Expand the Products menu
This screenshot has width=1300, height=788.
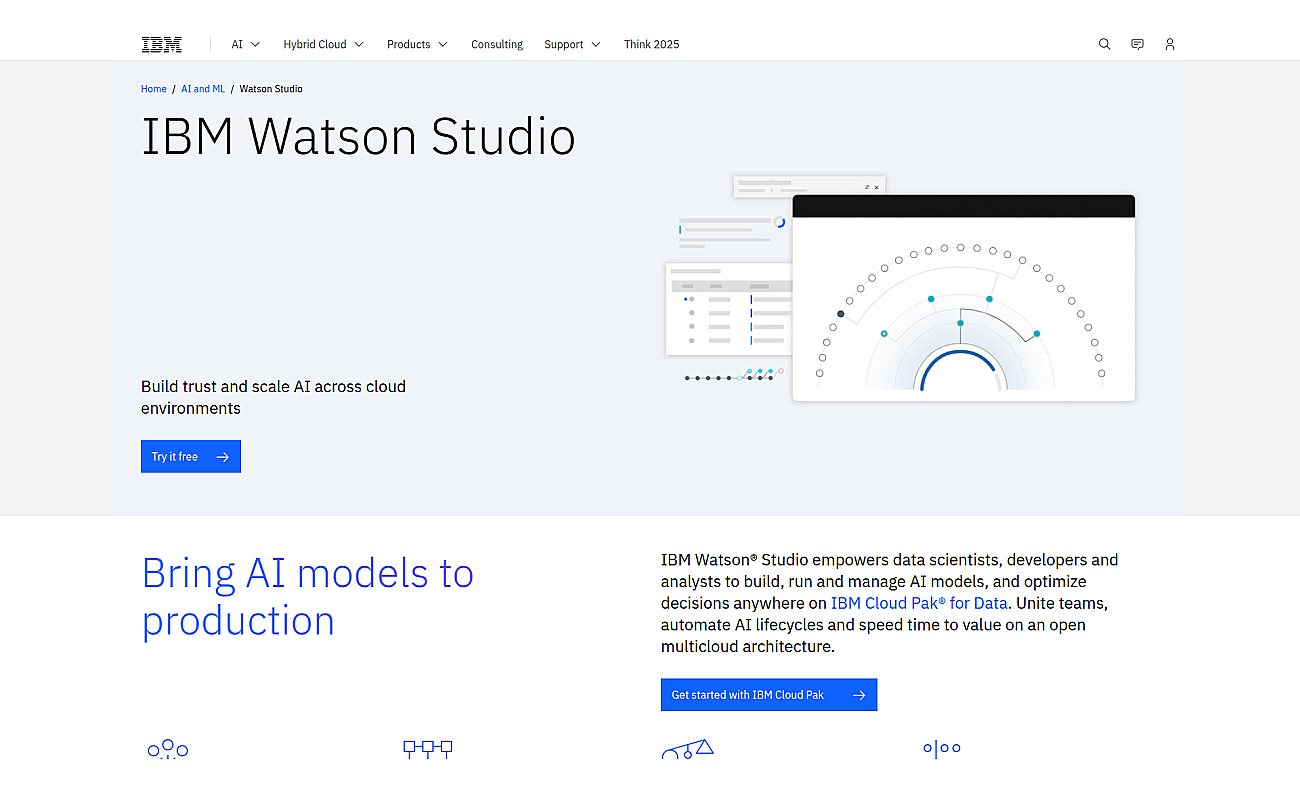click(417, 44)
